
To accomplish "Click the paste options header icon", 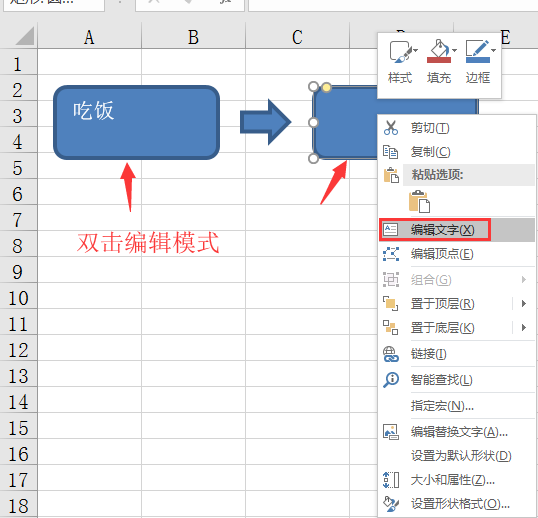I will click(391, 175).
